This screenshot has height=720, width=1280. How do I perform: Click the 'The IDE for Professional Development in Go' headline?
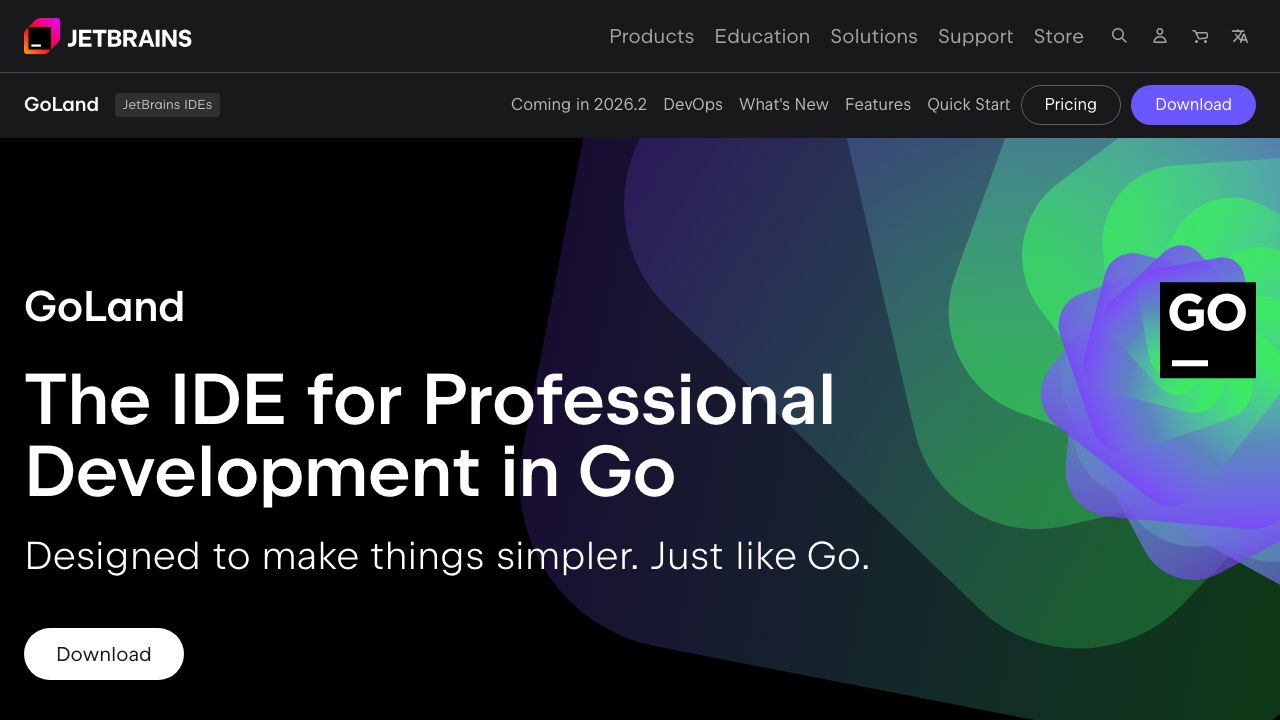tap(430, 436)
